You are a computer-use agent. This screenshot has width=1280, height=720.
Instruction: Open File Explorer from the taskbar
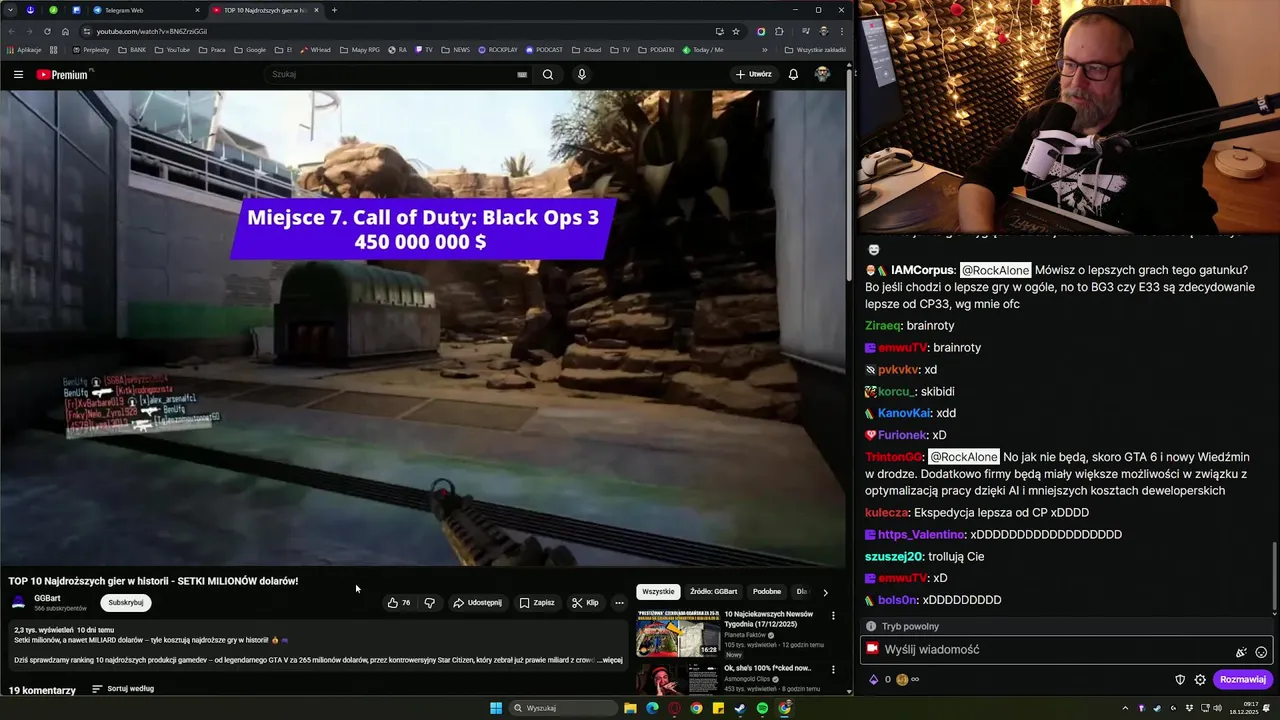630,708
